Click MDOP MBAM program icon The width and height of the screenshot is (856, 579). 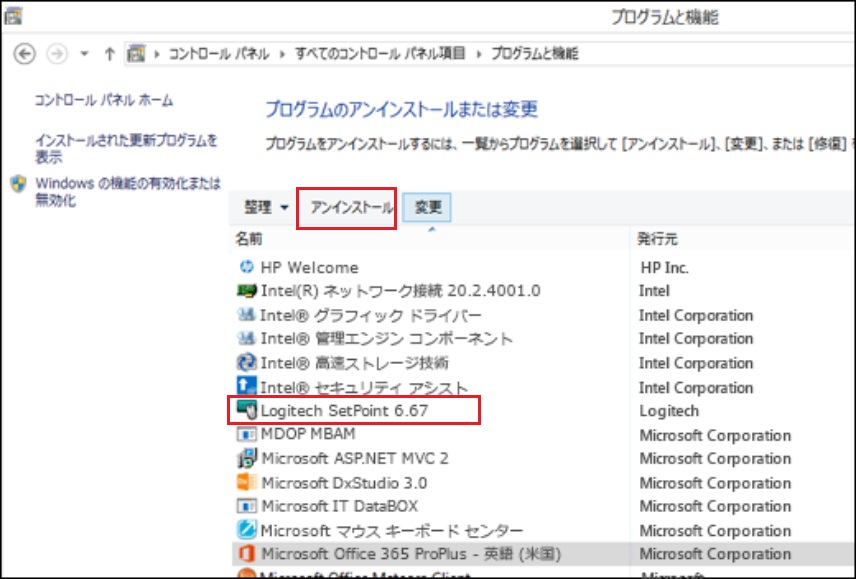pos(246,434)
